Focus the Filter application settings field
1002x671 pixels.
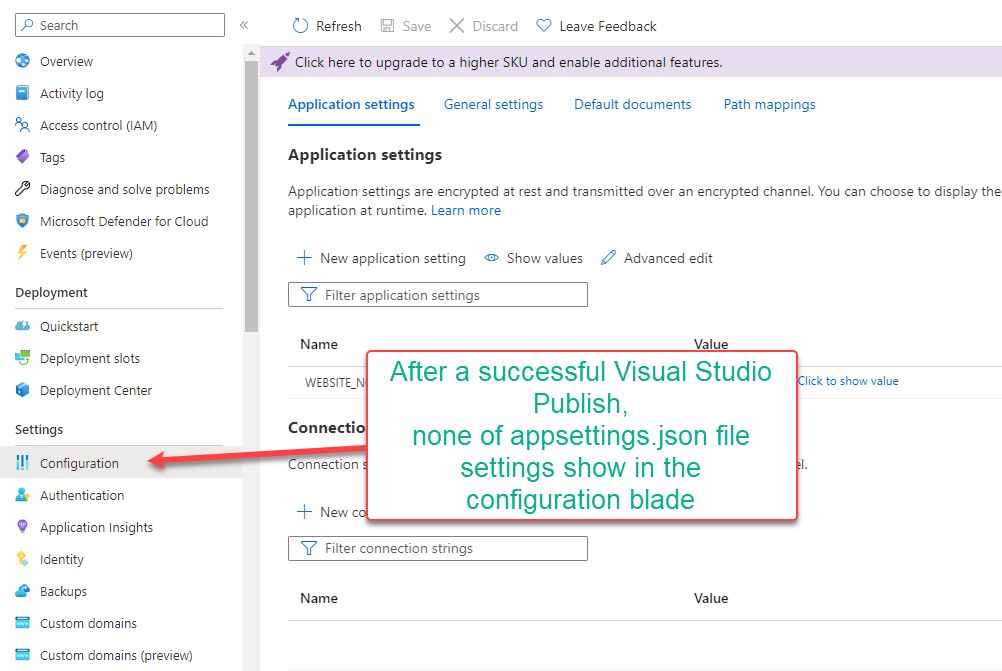click(x=438, y=295)
